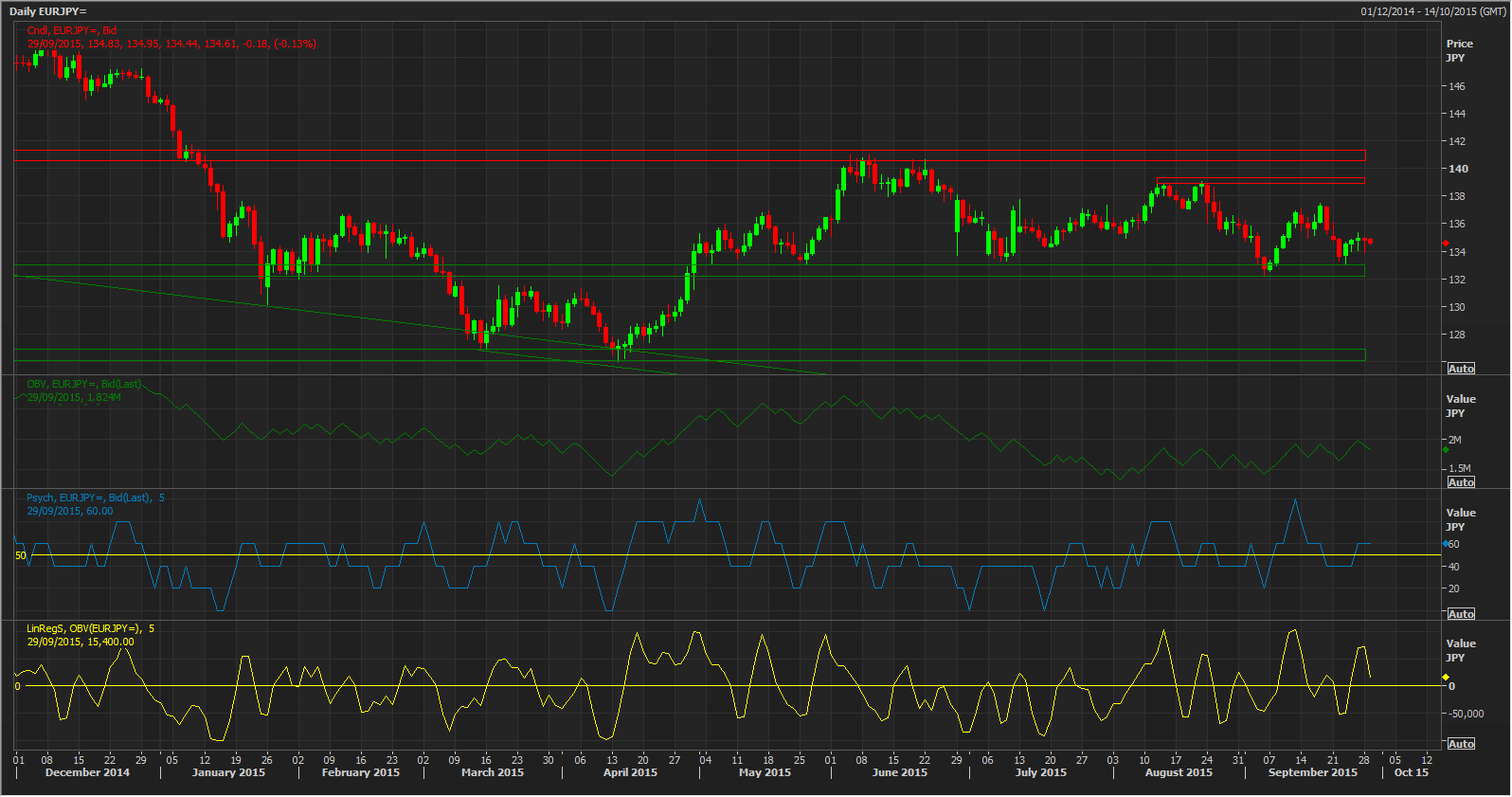Viewport: 1512px width, 797px height.
Task: Select the 'OBV, EURJPY=, Bid(Last)' legend
Action: tap(83, 384)
